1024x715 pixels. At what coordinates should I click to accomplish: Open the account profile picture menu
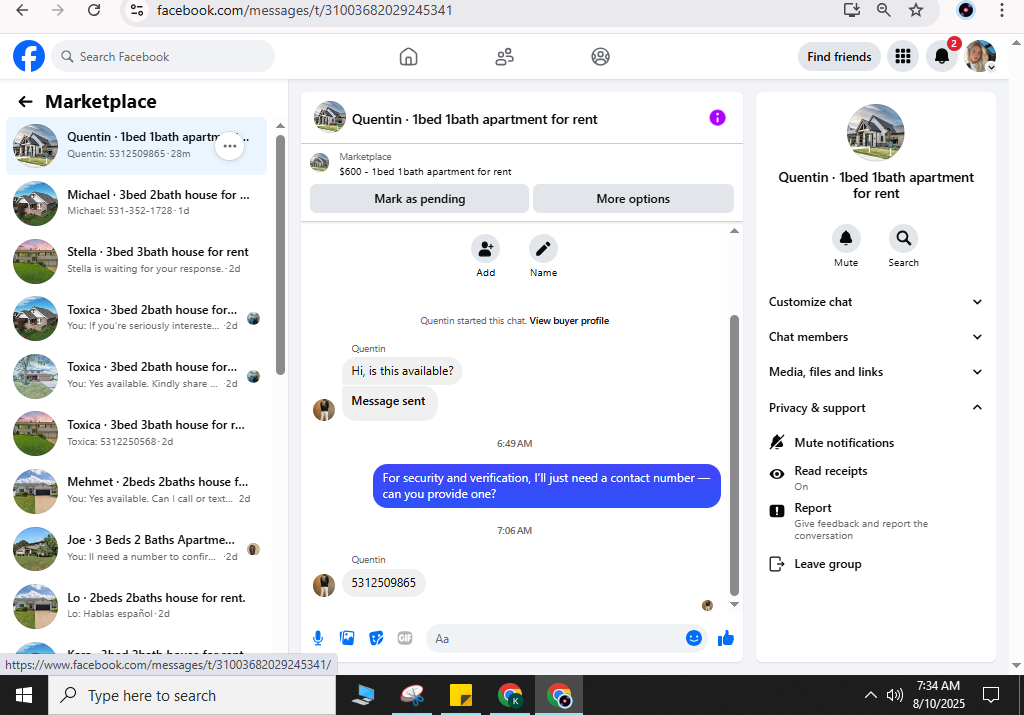pyautogui.click(x=980, y=57)
